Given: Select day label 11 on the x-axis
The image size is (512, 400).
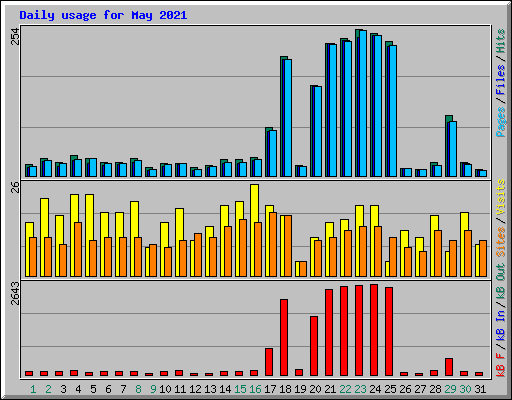Looking at the screenshot, I should 180,389.
